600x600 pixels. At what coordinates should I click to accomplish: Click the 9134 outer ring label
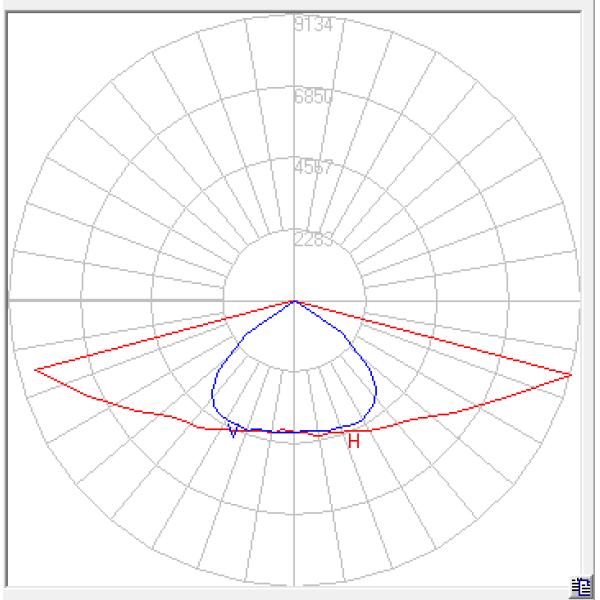coord(313,26)
